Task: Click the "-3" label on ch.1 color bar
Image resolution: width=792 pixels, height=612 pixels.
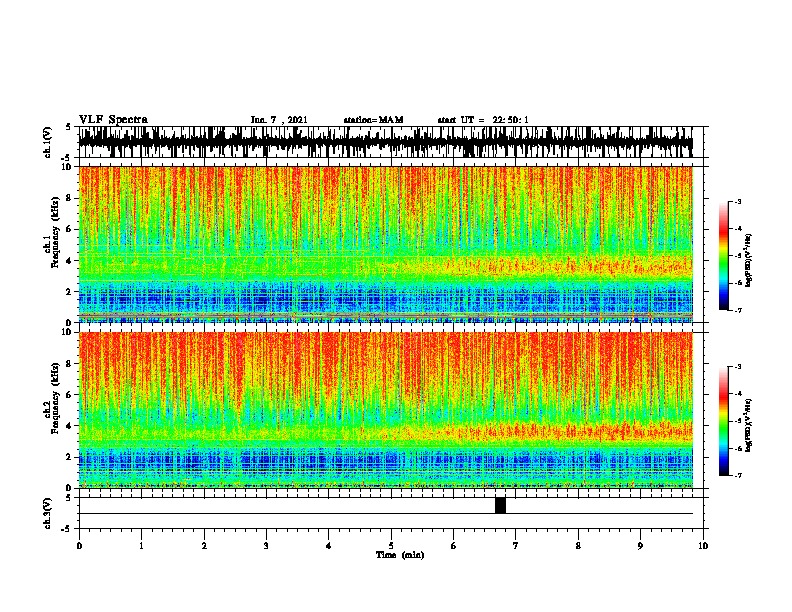Action: (737, 202)
